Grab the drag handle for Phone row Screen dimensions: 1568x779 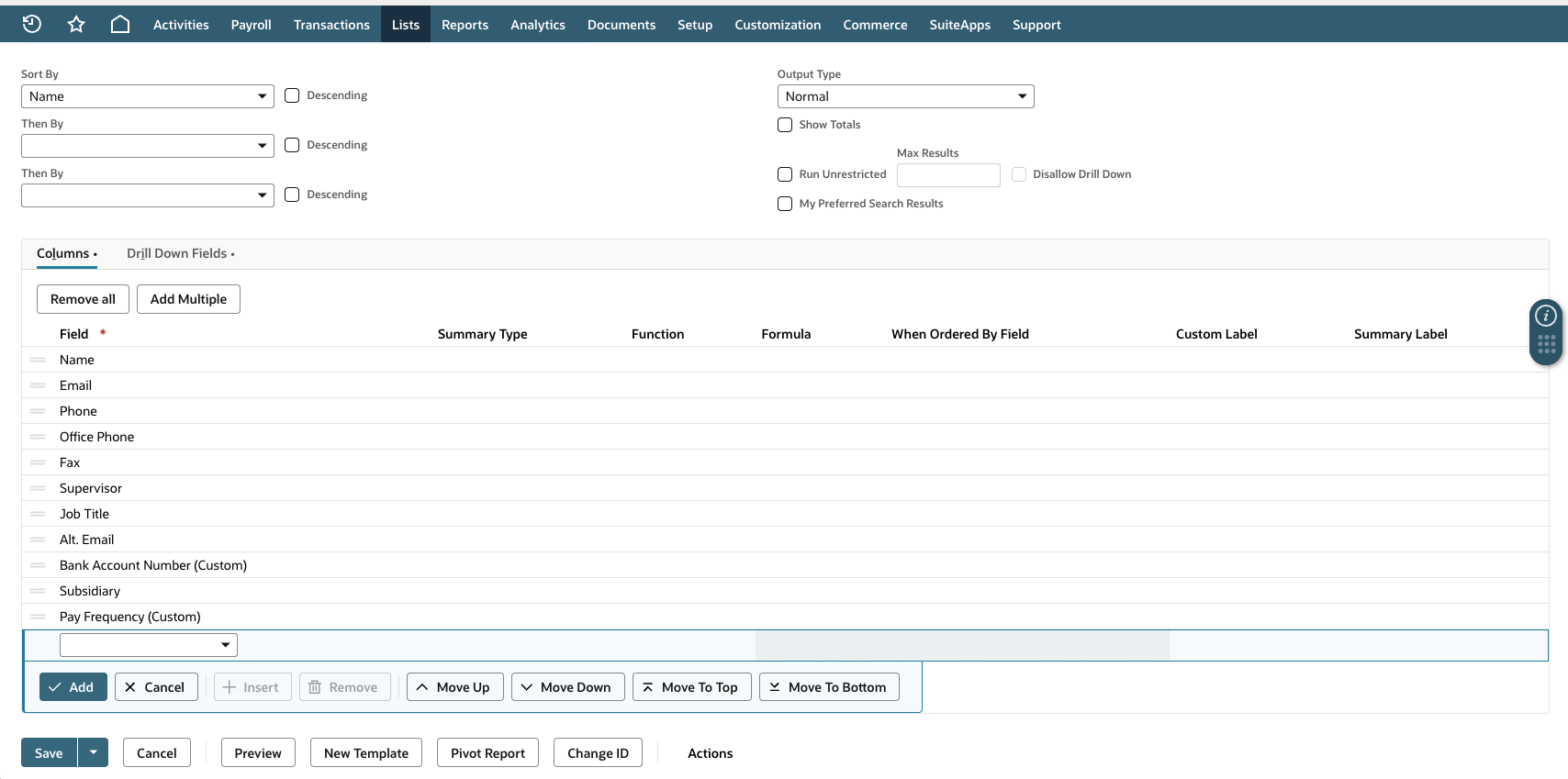(x=38, y=411)
